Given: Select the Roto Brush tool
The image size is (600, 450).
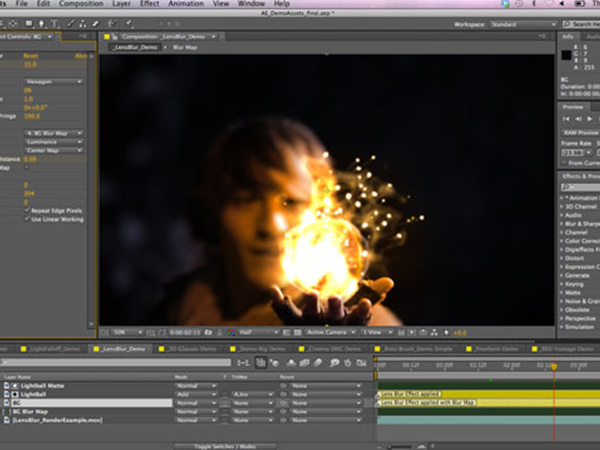Looking at the screenshot, I should (x=112, y=24).
